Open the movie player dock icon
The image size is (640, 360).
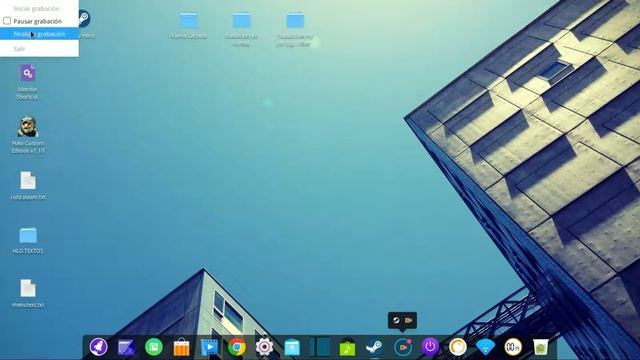tap(209, 347)
